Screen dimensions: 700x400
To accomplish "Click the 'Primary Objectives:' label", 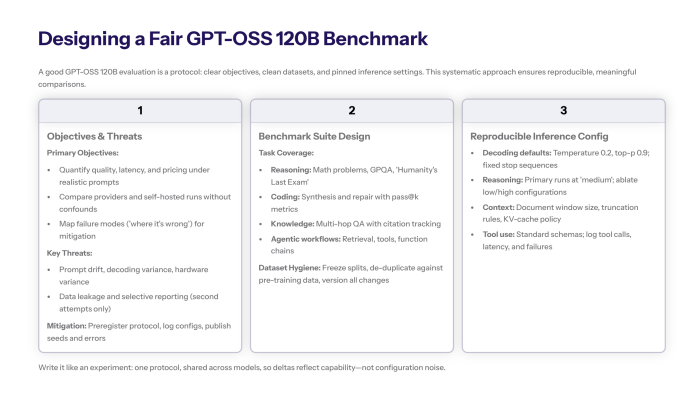I will (81, 153).
